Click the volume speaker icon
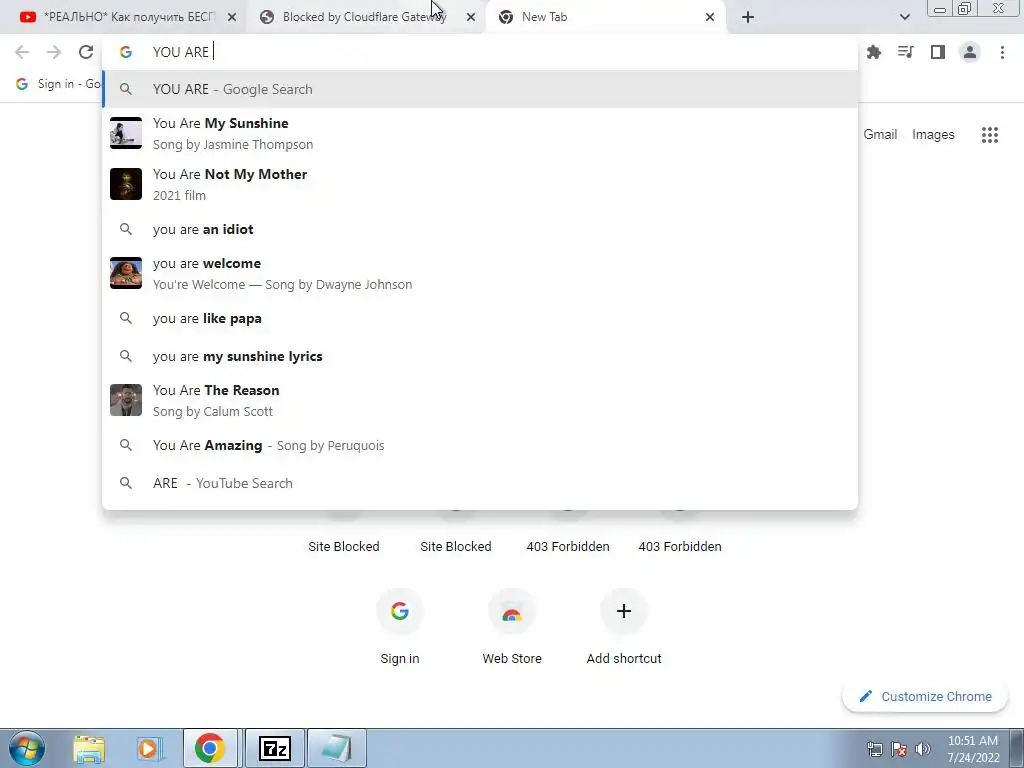The image size is (1024, 768). click(923, 749)
